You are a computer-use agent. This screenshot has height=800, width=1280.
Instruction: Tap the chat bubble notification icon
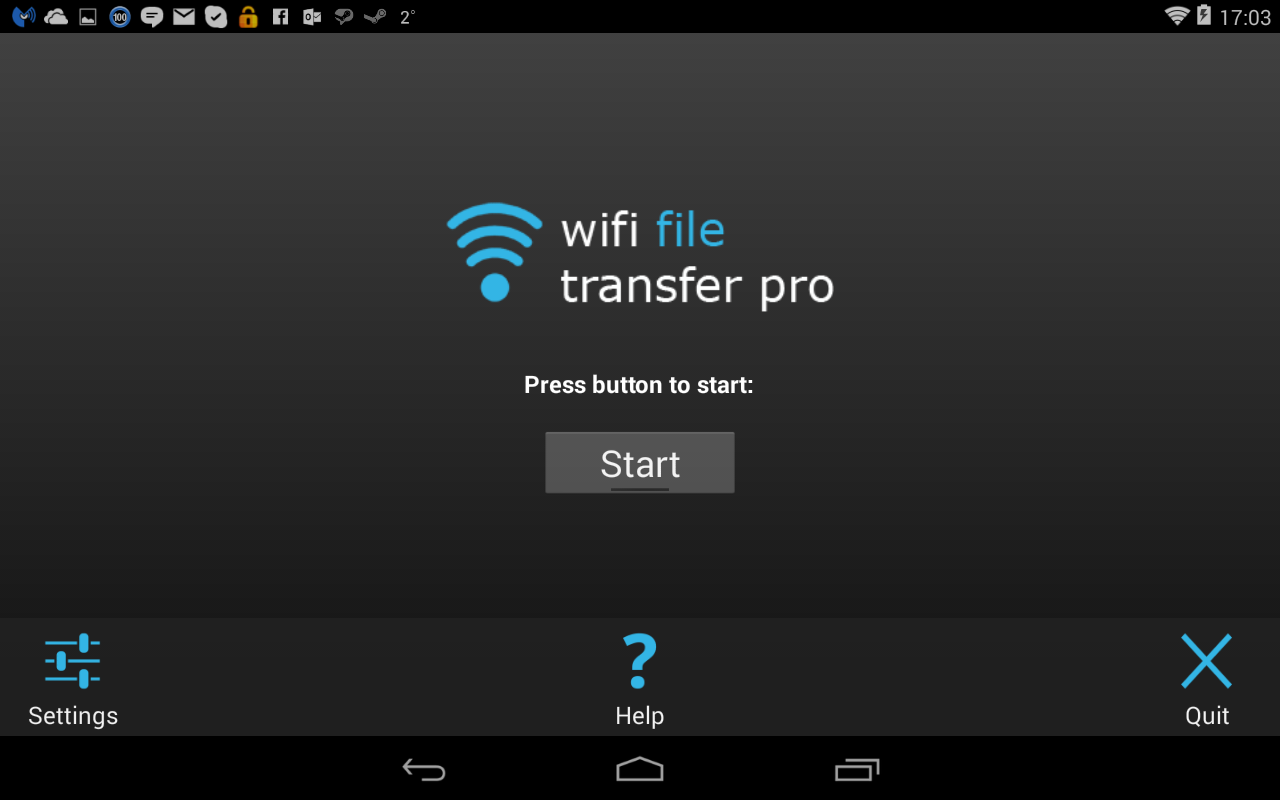152,17
